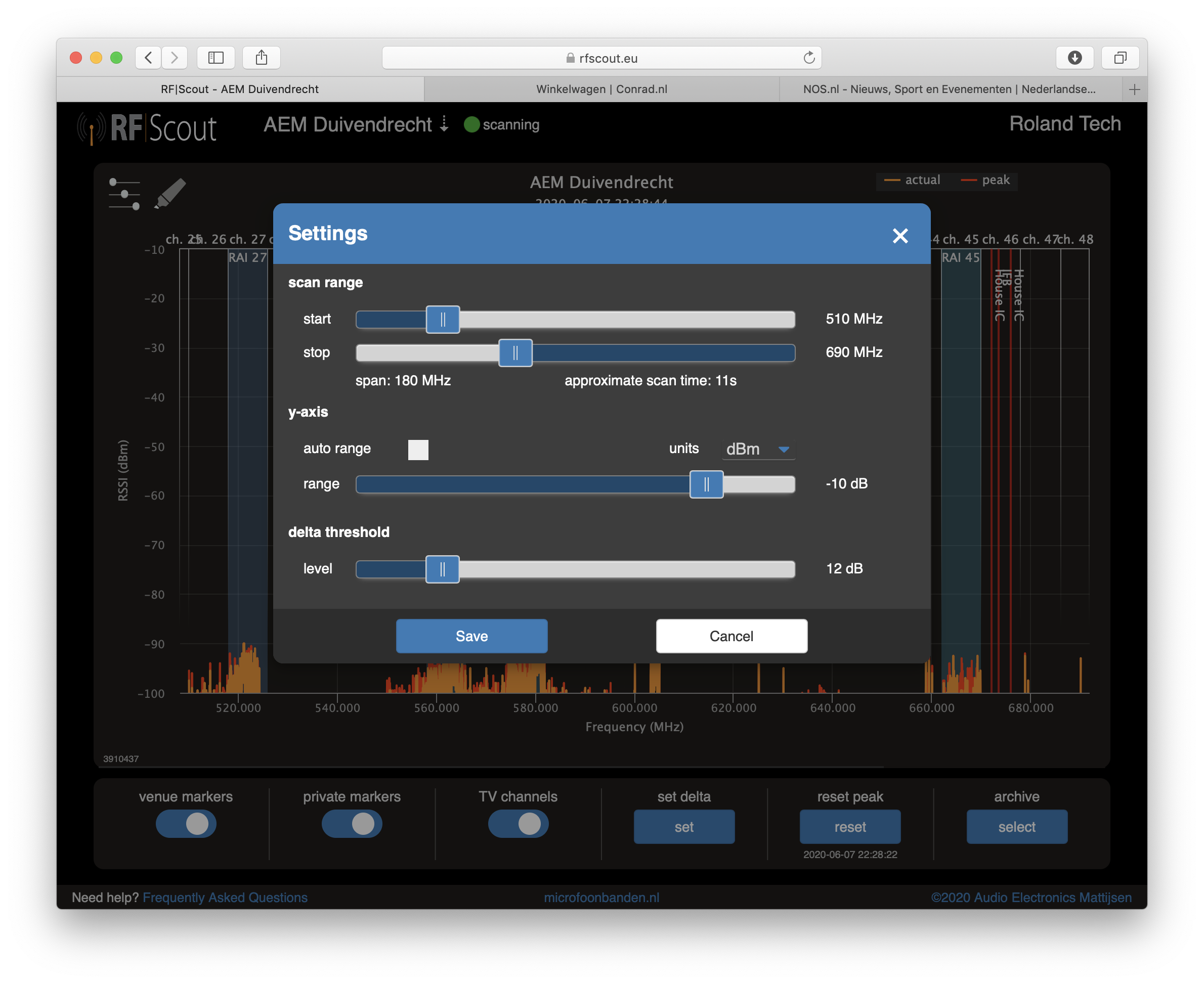This screenshot has width=1204, height=984.
Task: Click the RAI 45 channel label
Action: pyautogui.click(x=960, y=257)
